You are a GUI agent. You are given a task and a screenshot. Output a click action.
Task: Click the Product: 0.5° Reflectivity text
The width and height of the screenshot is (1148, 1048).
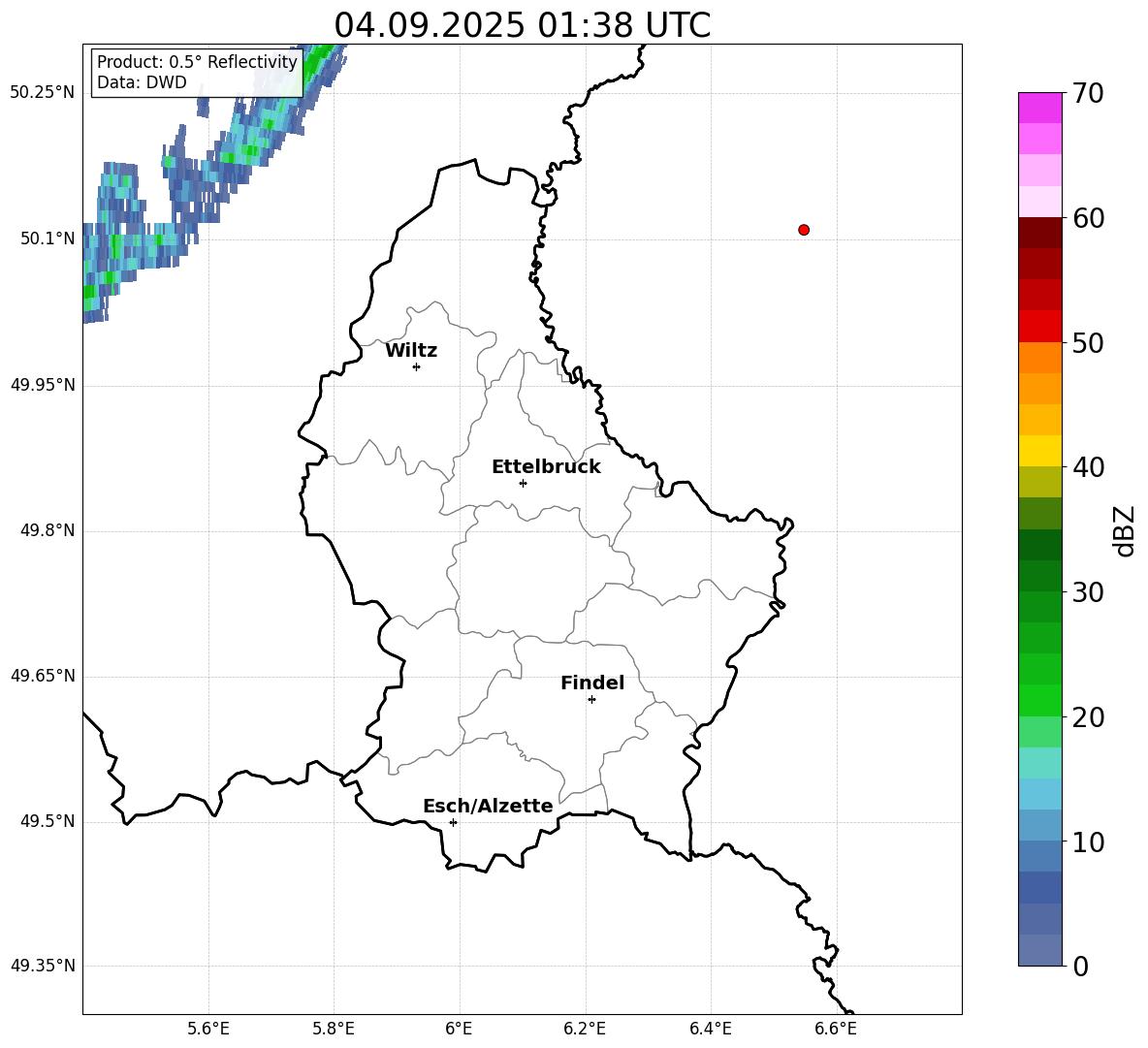click(x=197, y=61)
